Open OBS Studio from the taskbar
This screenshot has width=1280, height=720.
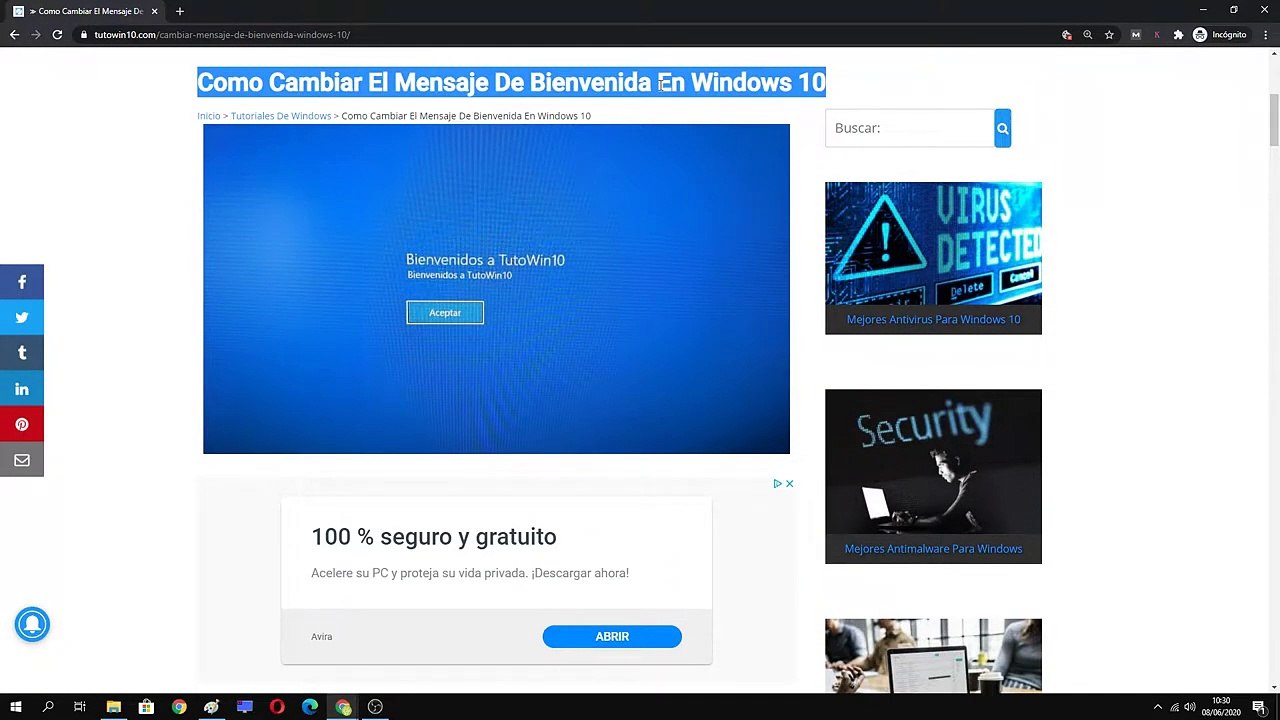coord(375,707)
